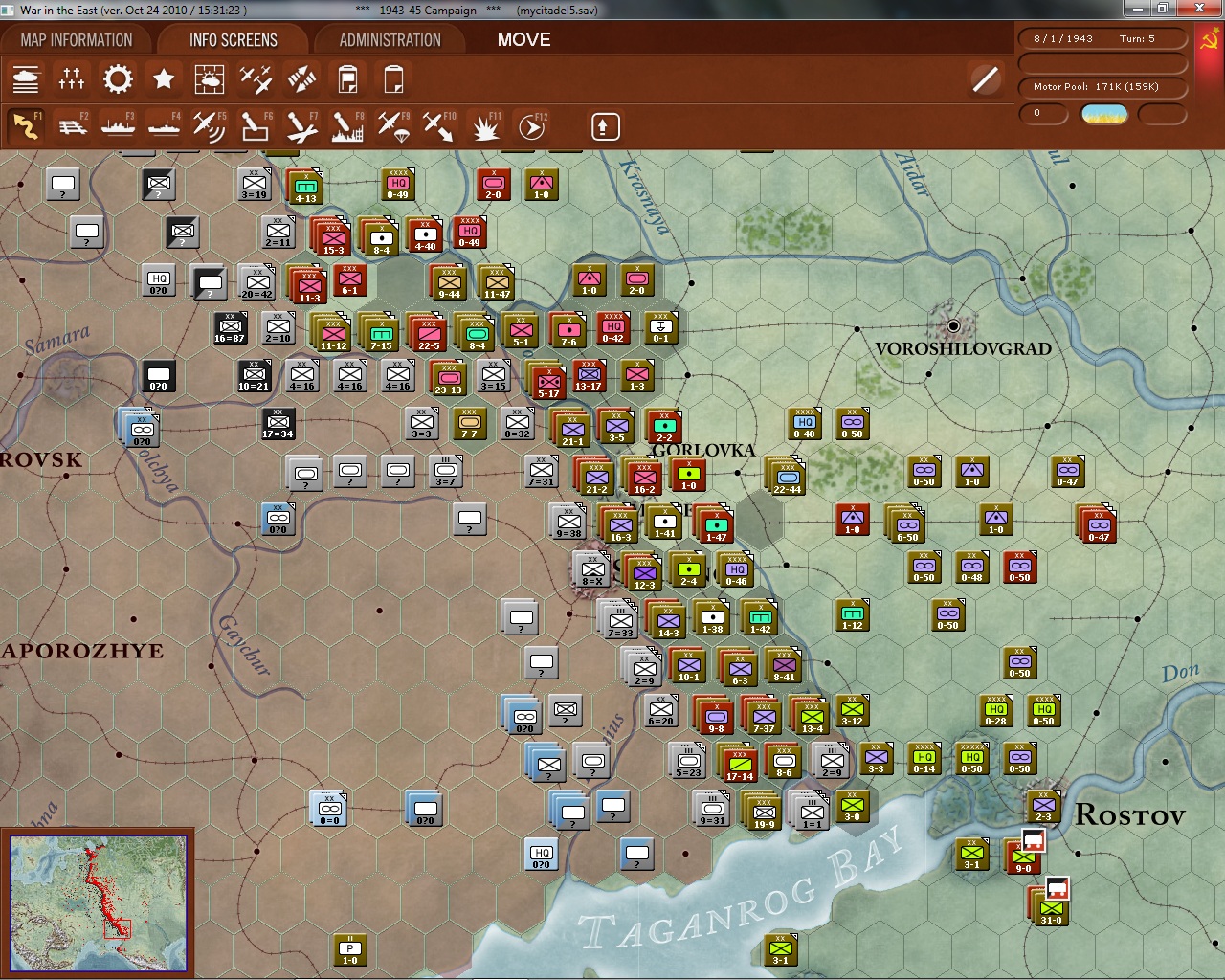Select the Soviet unit labeled 1-12
The image size is (1225, 980).
(x=853, y=613)
